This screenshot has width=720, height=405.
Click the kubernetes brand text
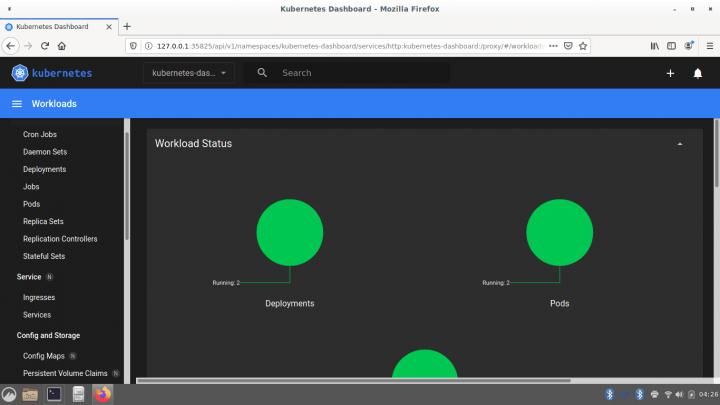62,73
